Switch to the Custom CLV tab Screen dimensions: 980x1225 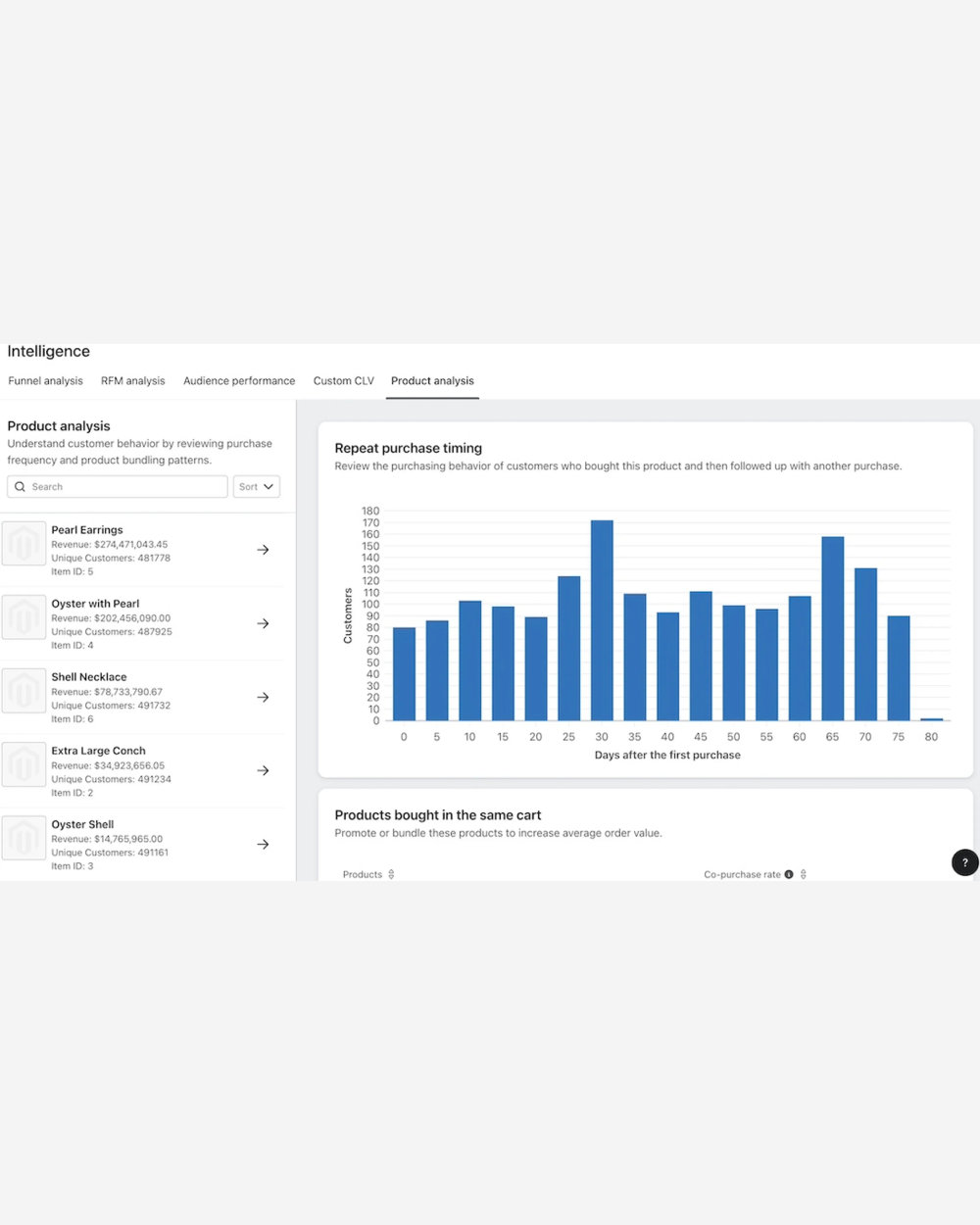pos(343,380)
